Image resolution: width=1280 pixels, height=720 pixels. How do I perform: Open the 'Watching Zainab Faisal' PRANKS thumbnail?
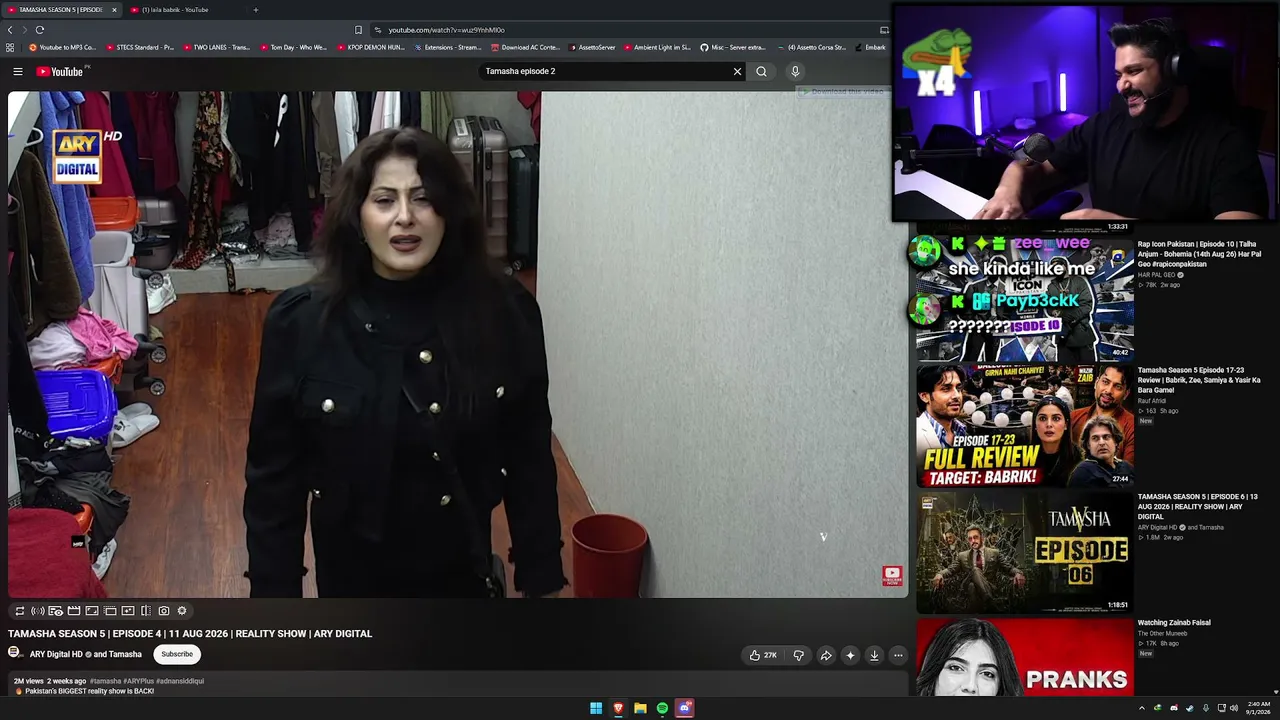click(1024, 656)
